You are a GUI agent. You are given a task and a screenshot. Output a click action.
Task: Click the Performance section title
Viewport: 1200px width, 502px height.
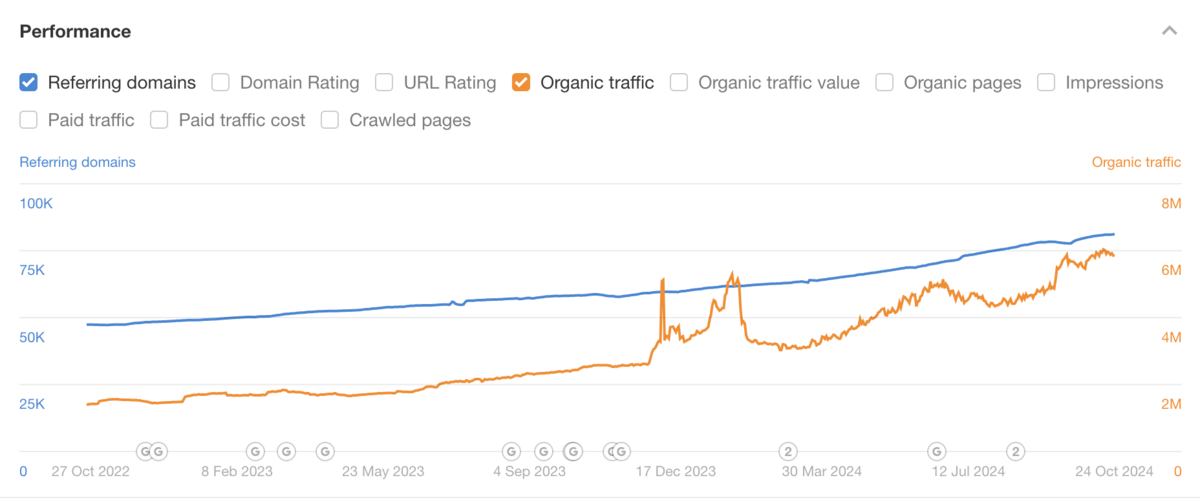[x=76, y=31]
